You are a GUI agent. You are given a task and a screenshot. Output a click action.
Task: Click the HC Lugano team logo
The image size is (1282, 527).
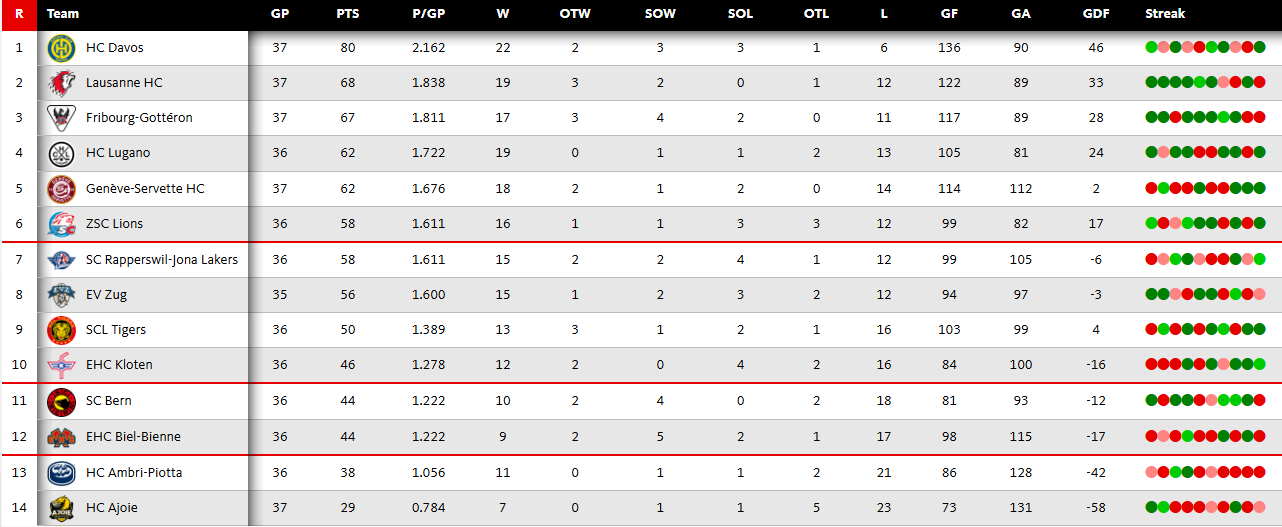62,153
